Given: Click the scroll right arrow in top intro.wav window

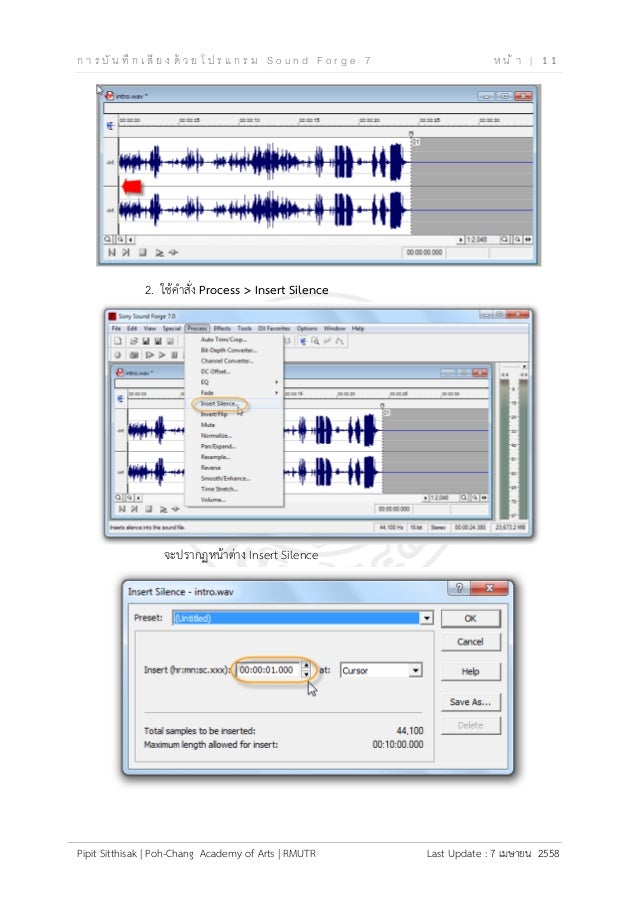Looking at the screenshot, I should 461,240.
